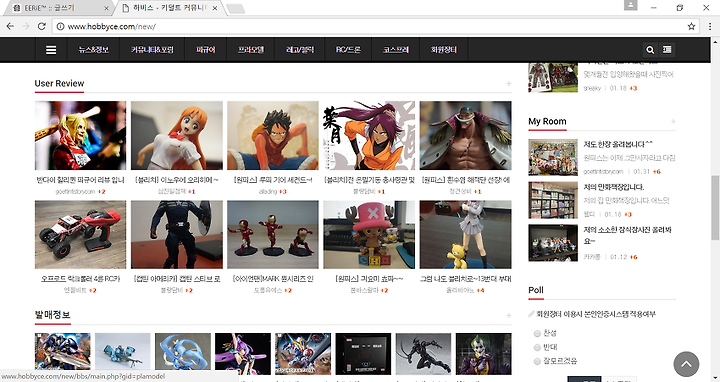Viewport: 720px width, 382px height.
Task: Select the 찬성 poll option
Action: [x=537, y=333]
